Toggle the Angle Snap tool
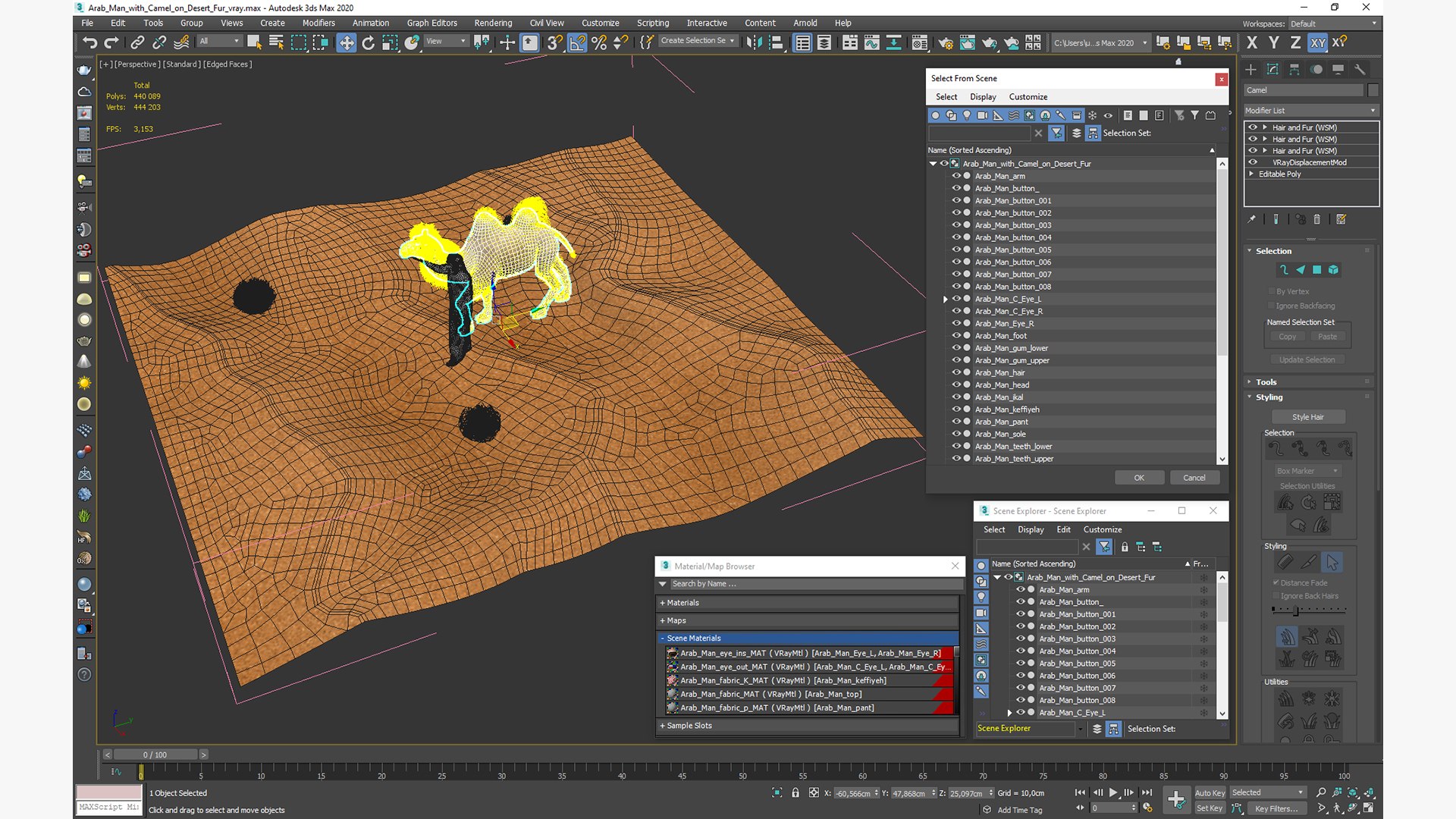 [x=578, y=42]
